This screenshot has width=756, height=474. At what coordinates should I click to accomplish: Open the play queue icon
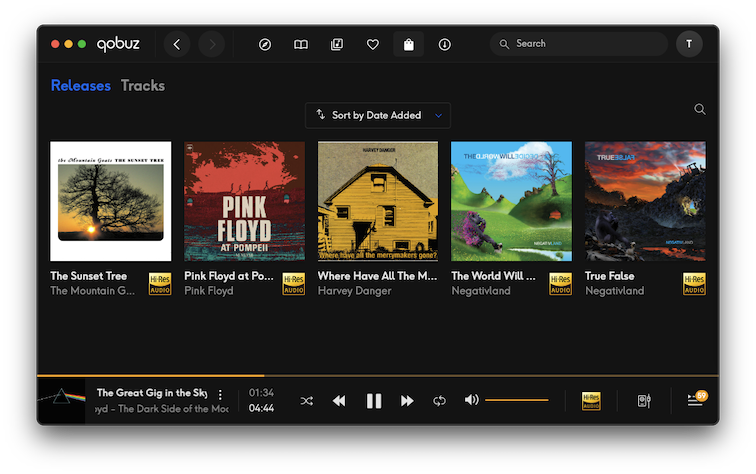coord(695,401)
